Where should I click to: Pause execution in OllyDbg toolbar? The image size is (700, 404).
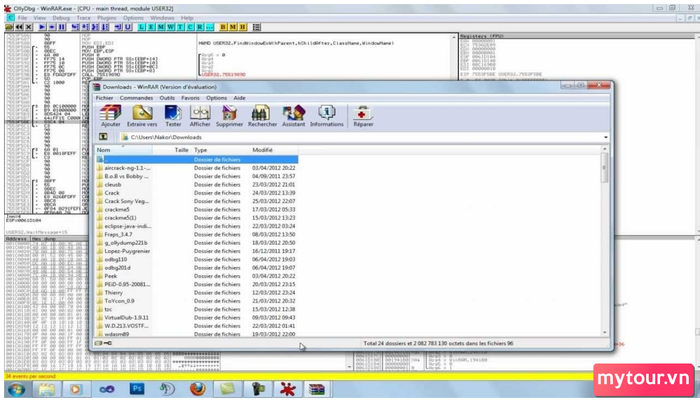pyautogui.click(x=62, y=27)
